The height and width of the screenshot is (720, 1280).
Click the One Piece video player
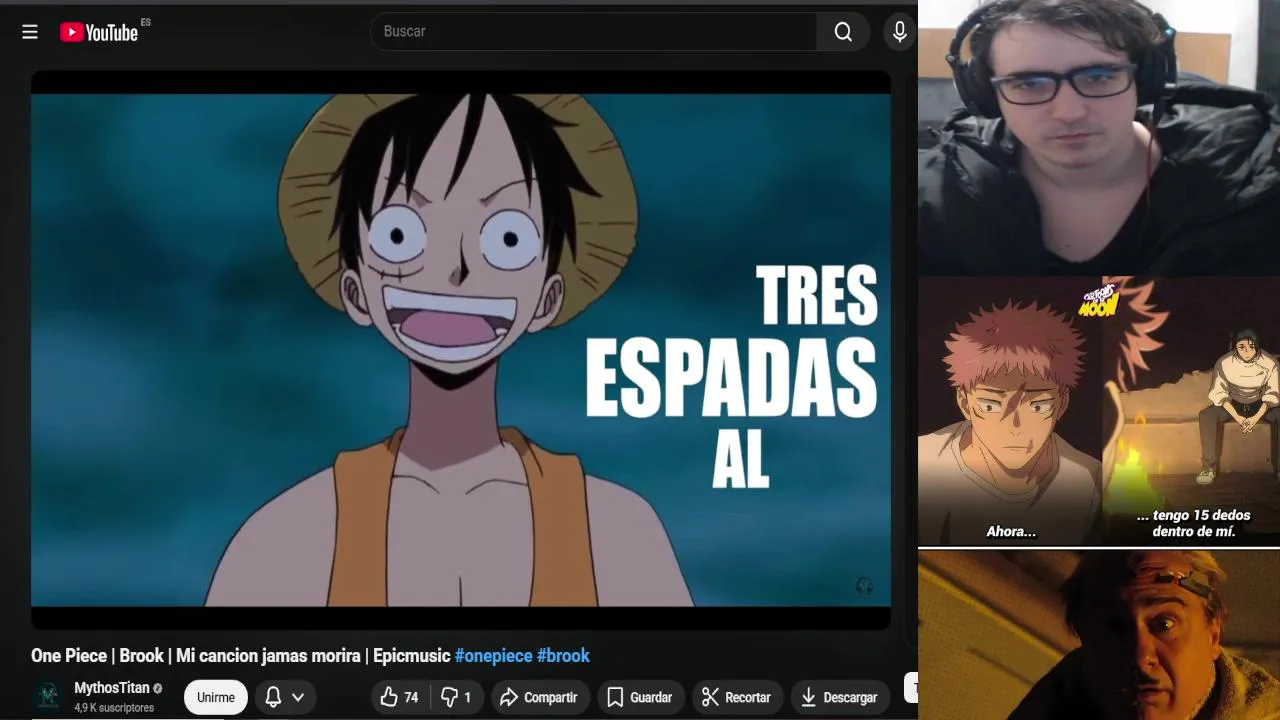point(461,350)
